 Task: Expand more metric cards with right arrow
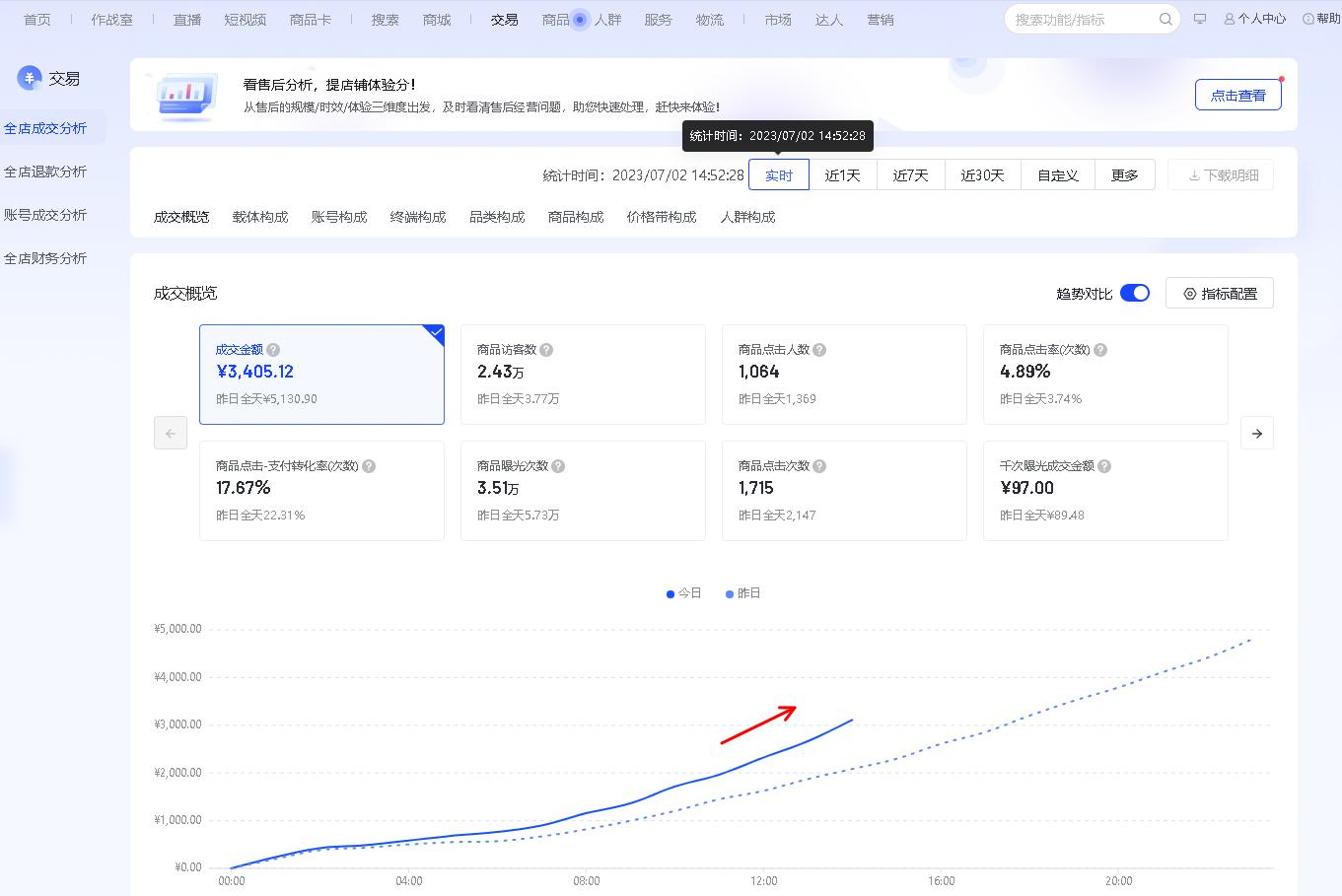tap(1256, 432)
